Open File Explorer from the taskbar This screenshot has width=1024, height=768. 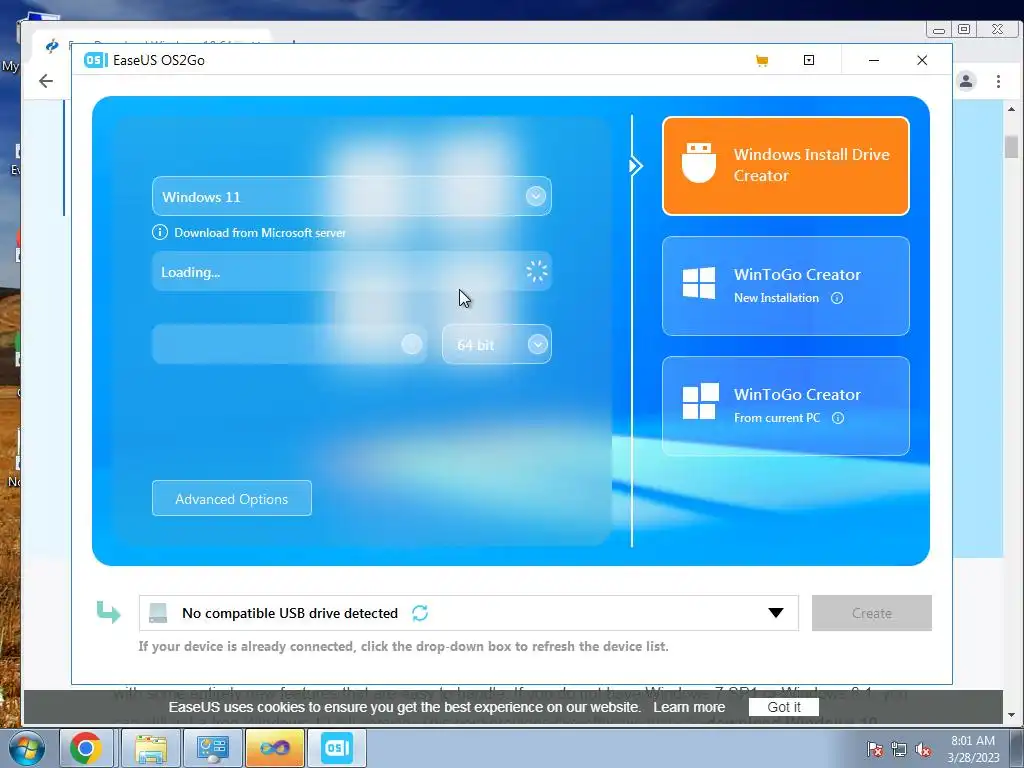click(150, 748)
